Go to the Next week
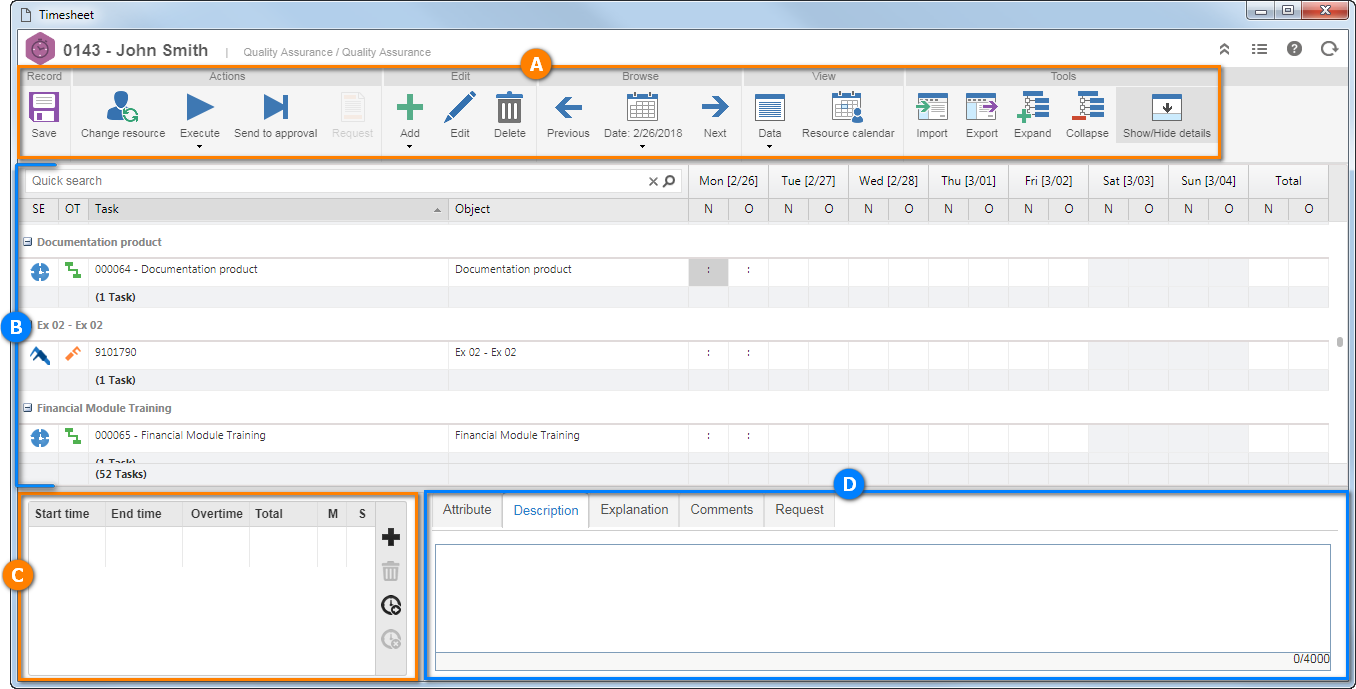 point(715,115)
